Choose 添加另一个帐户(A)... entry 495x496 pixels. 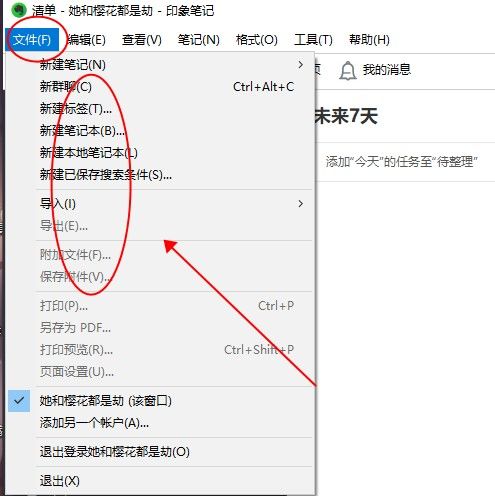click(x=160, y=423)
